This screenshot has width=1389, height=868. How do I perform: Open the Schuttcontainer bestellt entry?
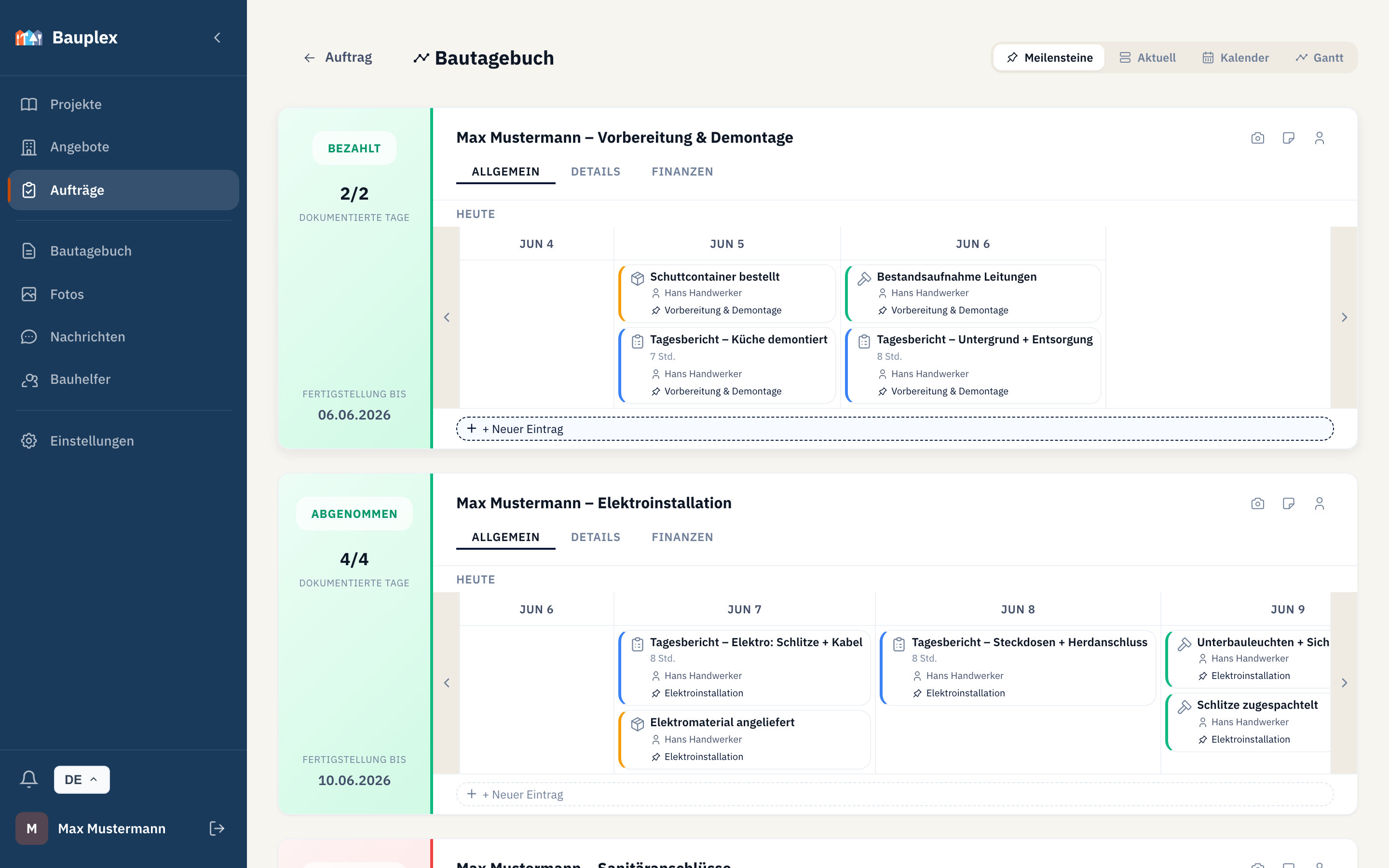coord(727,293)
